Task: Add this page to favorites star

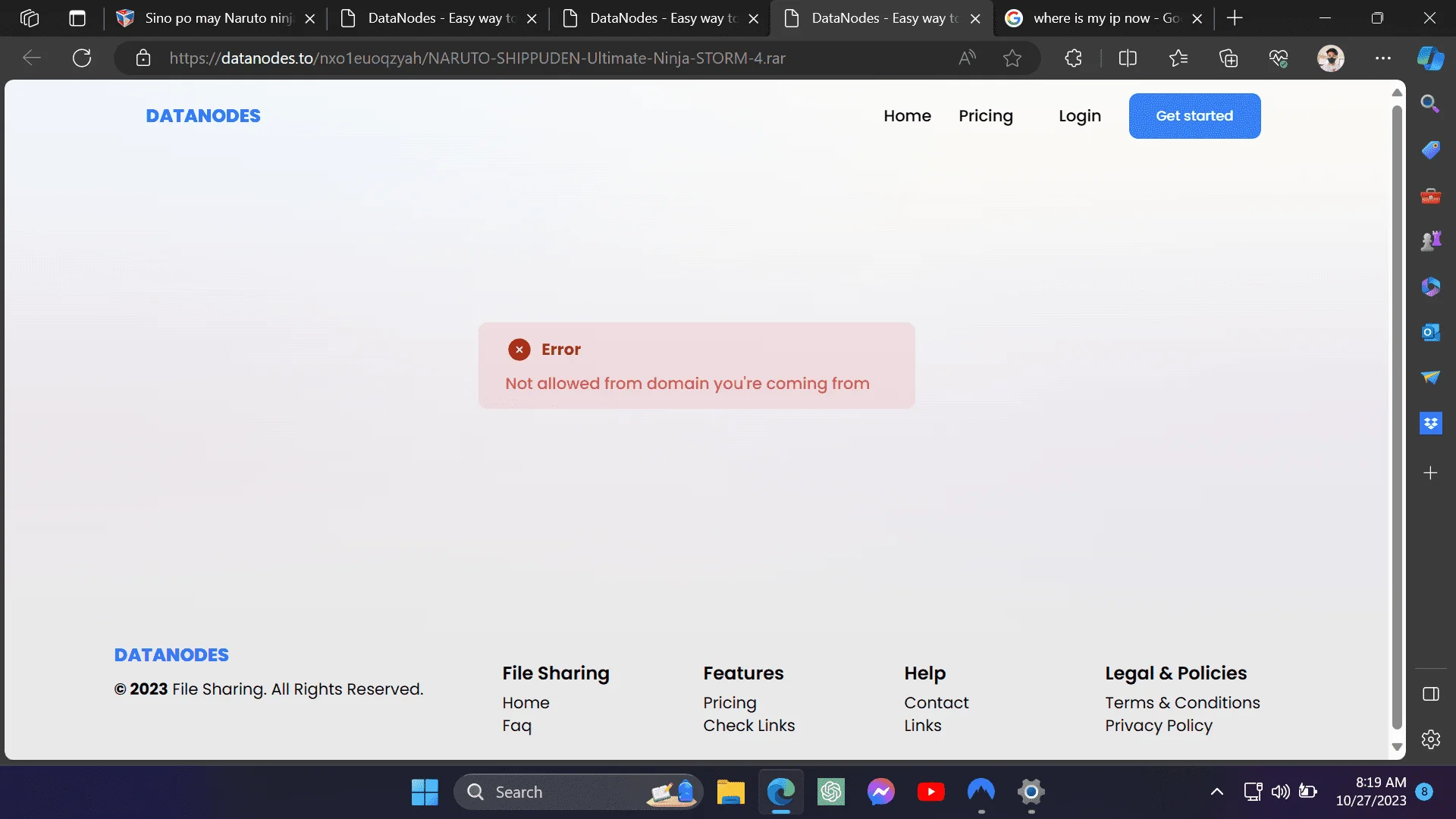Action: [x=1012, y=58]
